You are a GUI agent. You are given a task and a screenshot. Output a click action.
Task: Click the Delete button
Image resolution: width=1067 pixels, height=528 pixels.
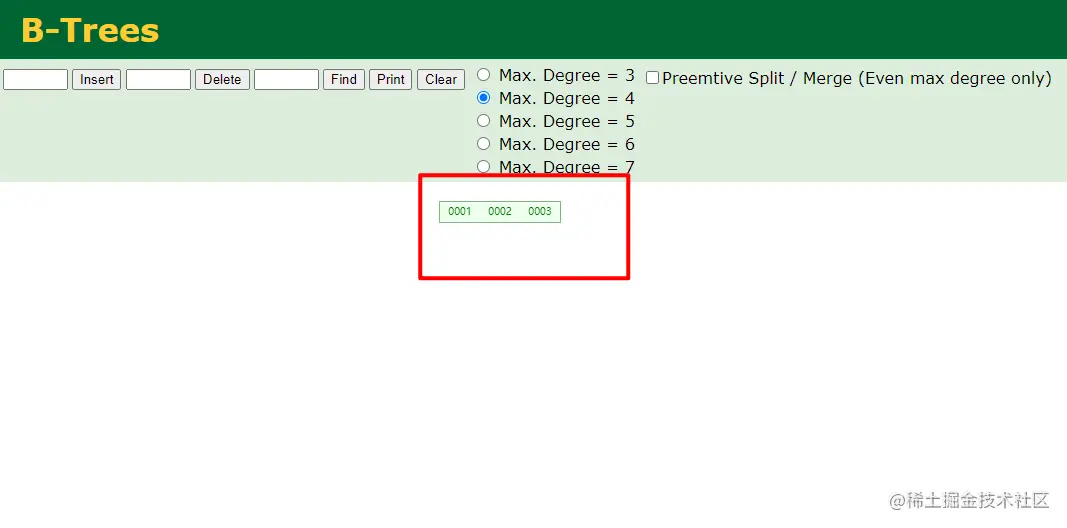point(223,80)
